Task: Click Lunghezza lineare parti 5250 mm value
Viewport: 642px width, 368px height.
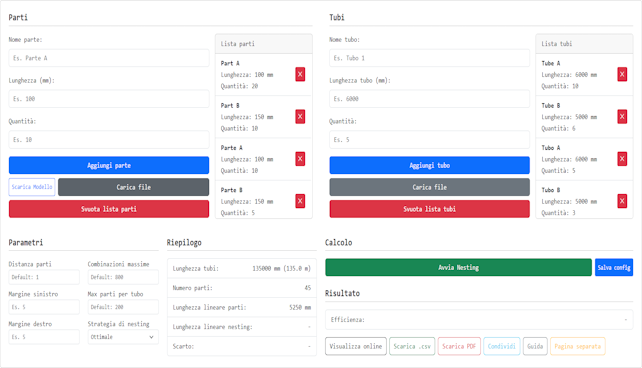Action: (300, 307)
